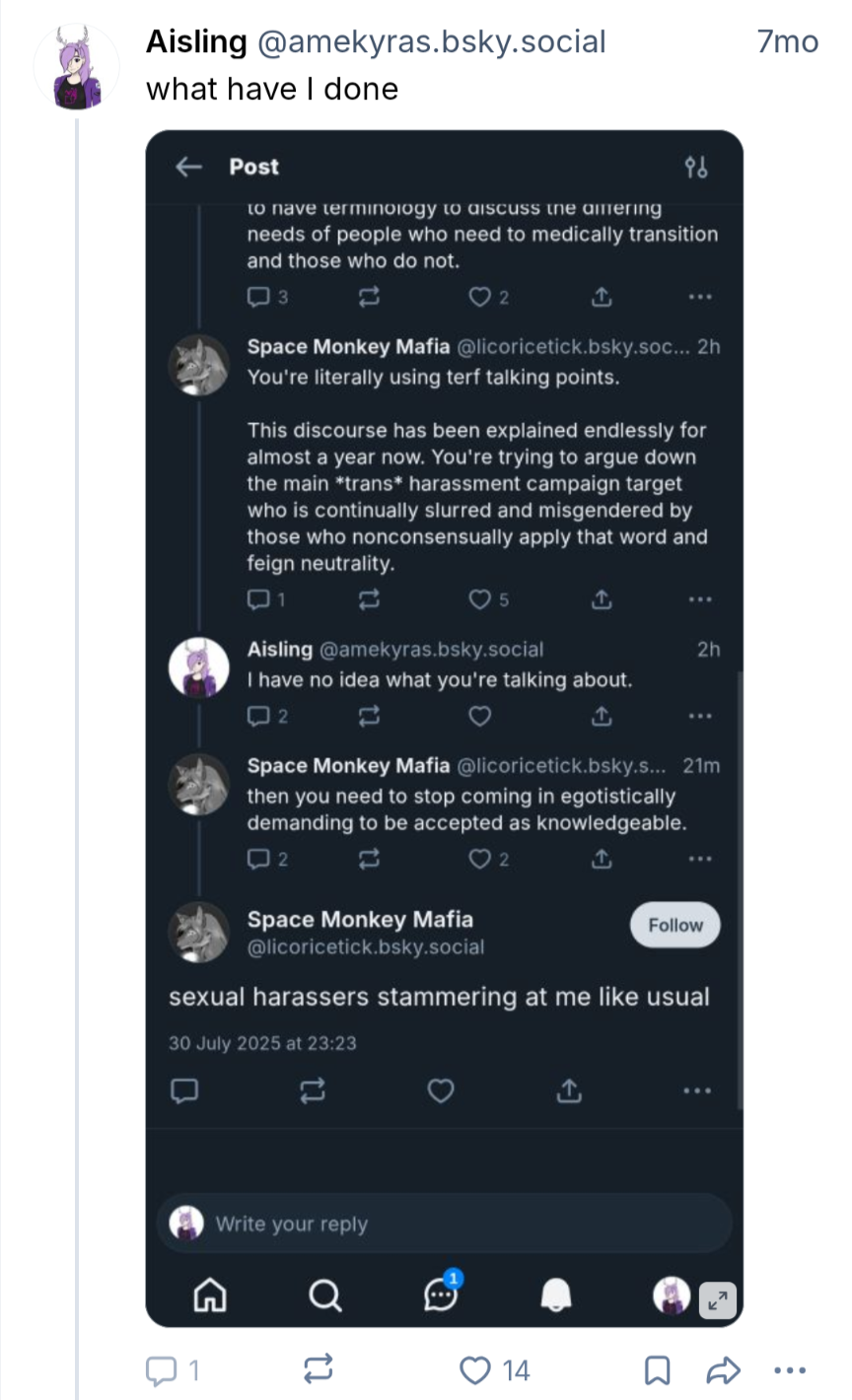The width and height of the screenshot is (852, 1400).
Task: Open the more options menu of outer post
Action: tap(790, 1369)
